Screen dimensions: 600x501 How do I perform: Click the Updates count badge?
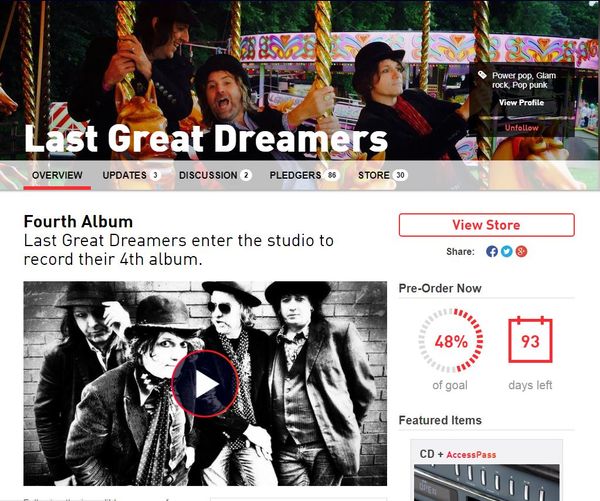point(155,175)
